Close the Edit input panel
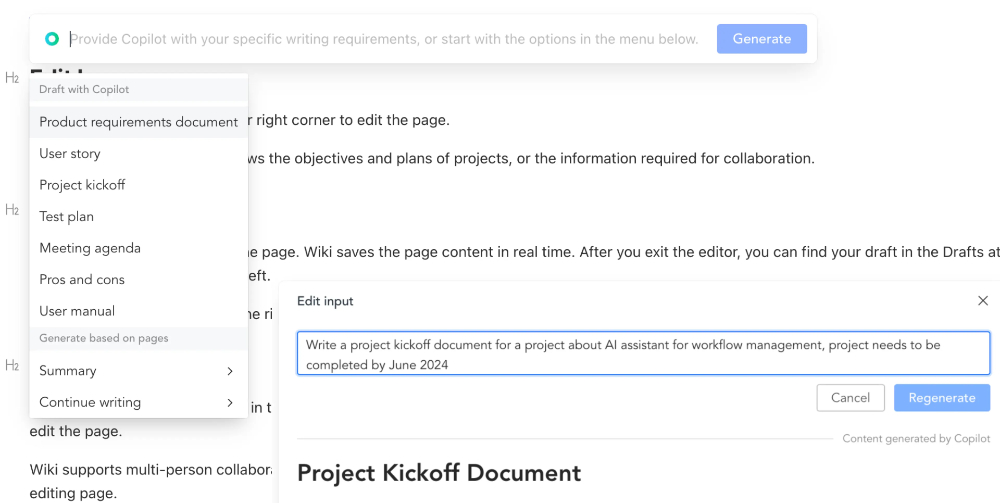This screenshot has height=503, width=1000. pyautogui.click(x=981, y=301)
